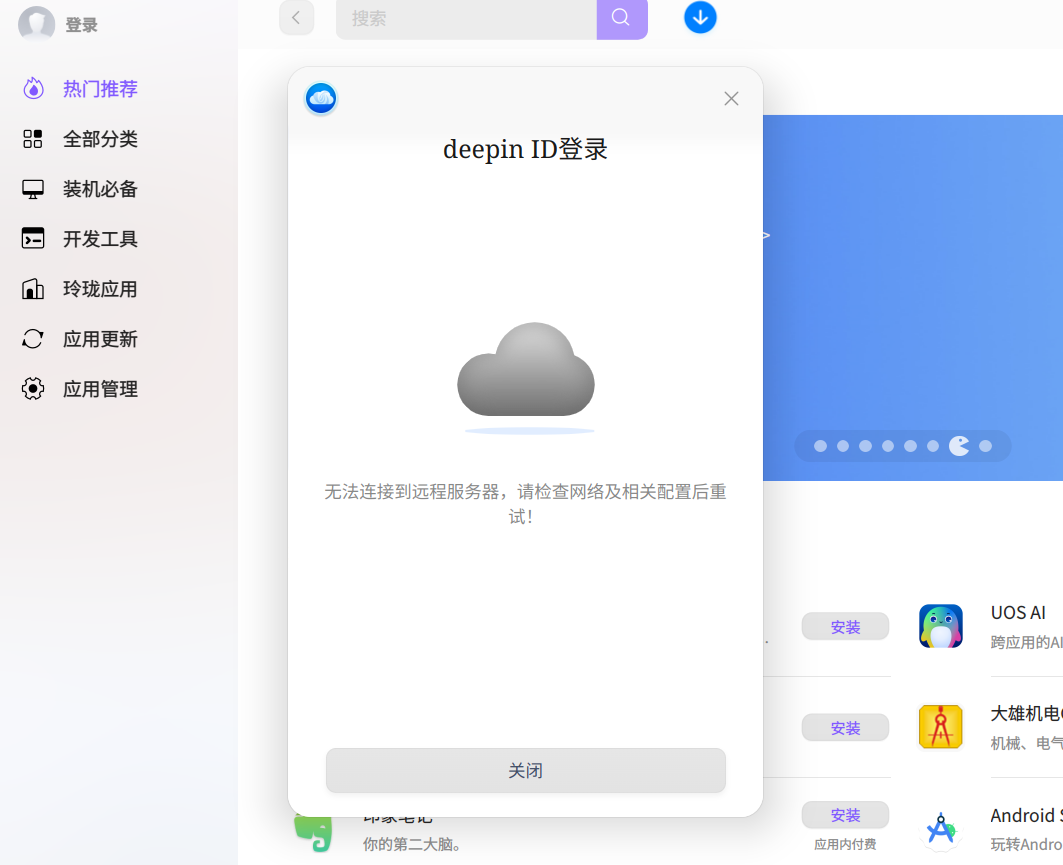Open 应用管理 settings page
Screen dimensions: 1063x865
click(x=80, y=389)
